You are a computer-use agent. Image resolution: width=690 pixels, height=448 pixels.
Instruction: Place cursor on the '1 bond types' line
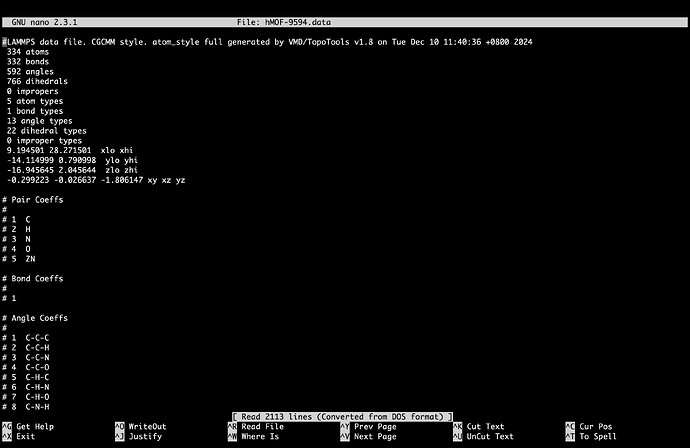click(35, 111)
